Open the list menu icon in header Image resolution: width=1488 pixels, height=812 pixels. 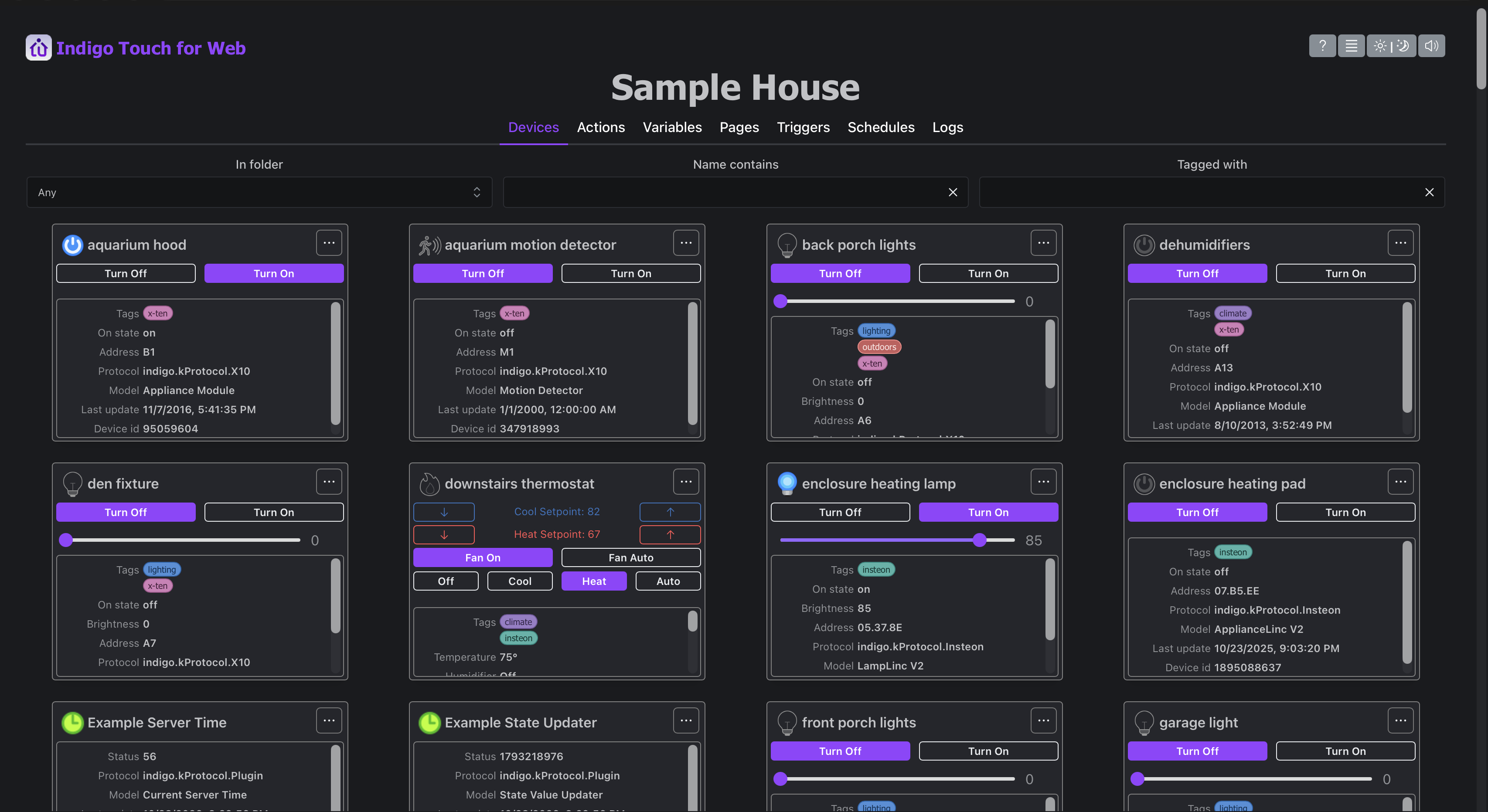1351,46
